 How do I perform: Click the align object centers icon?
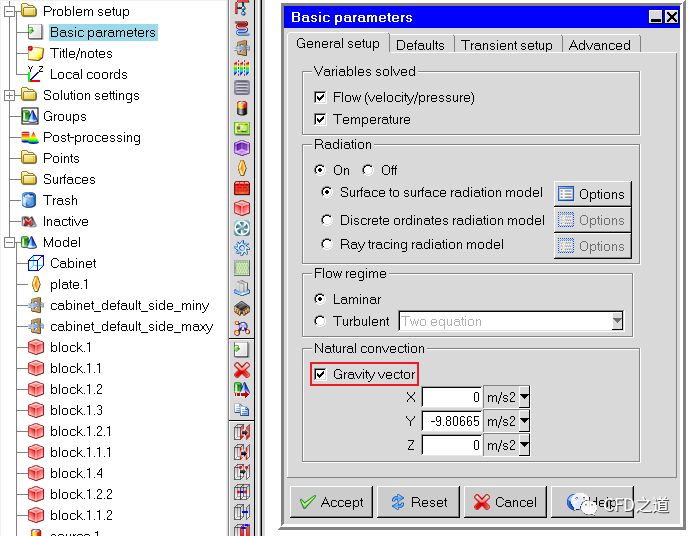242,492
